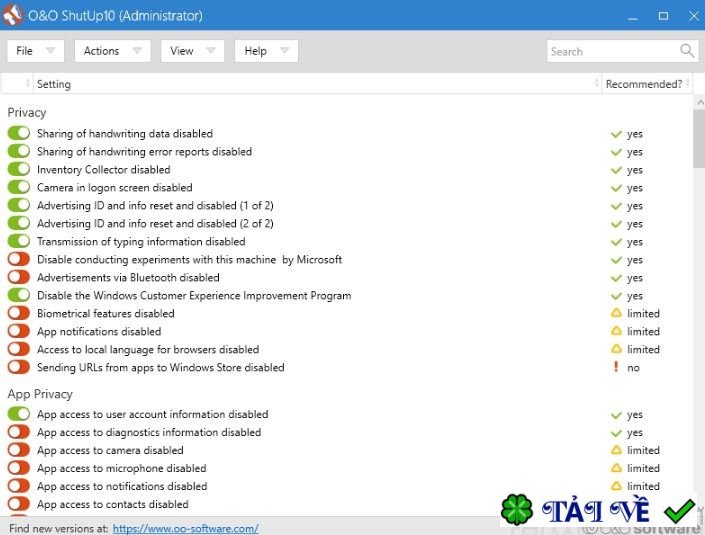Enable App access to camera disabled switch

18,450
